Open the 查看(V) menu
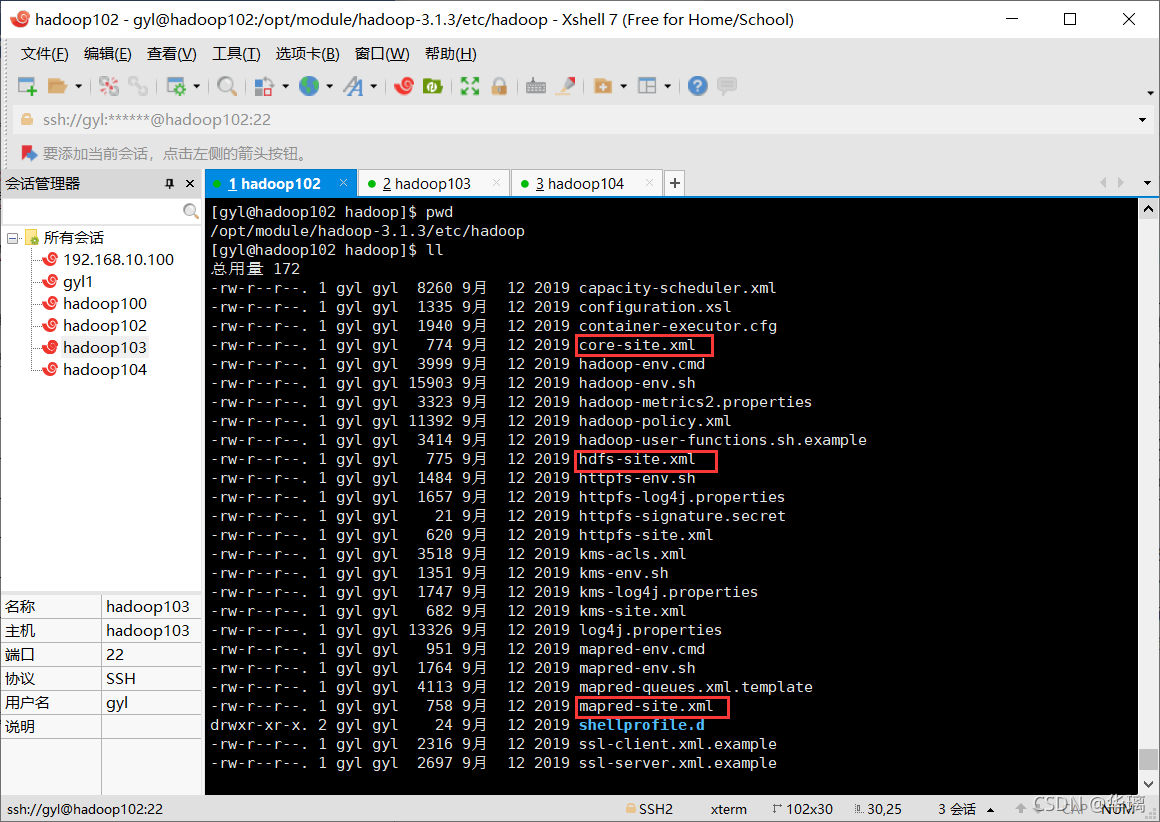 (172, 54)
